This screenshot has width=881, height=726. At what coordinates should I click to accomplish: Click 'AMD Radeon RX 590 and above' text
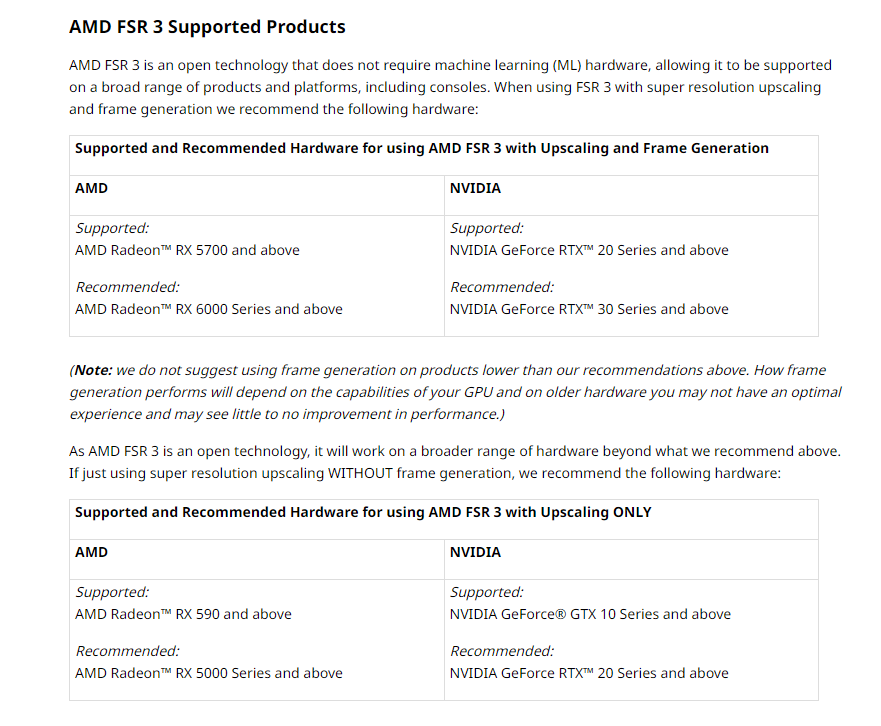coord(183,614)
